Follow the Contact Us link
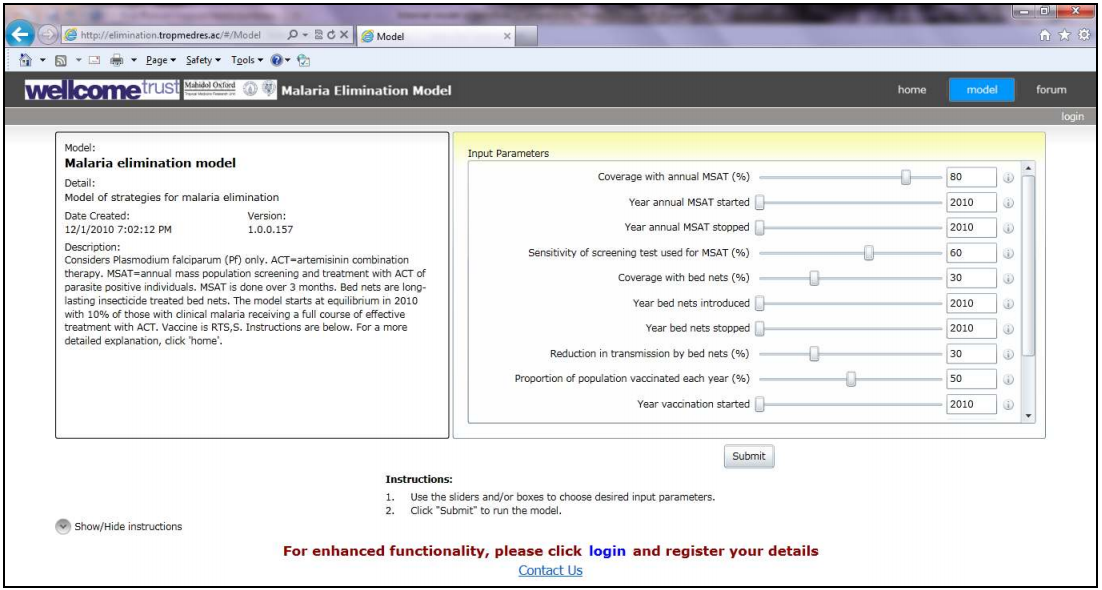1102x590 pixels. click(x=550, y=570)
